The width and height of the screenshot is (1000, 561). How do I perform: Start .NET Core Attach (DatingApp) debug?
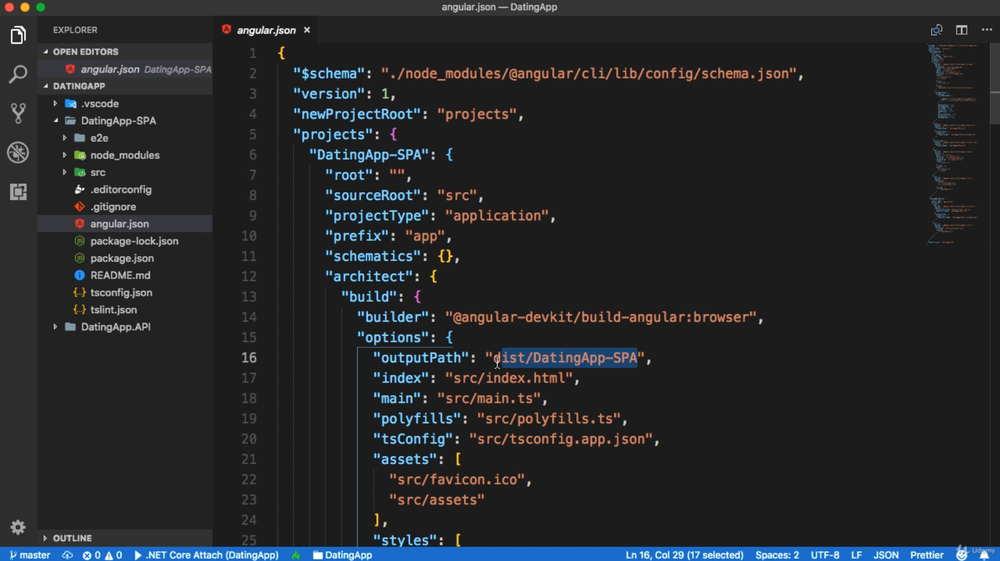point(206,555)
